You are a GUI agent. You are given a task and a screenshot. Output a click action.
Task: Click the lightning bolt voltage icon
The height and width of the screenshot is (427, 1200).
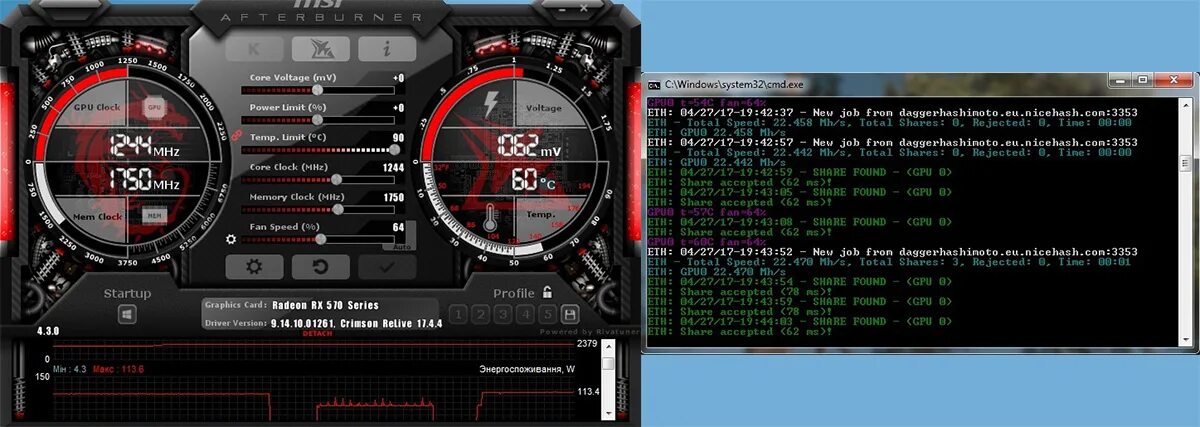tap(491, 104)
